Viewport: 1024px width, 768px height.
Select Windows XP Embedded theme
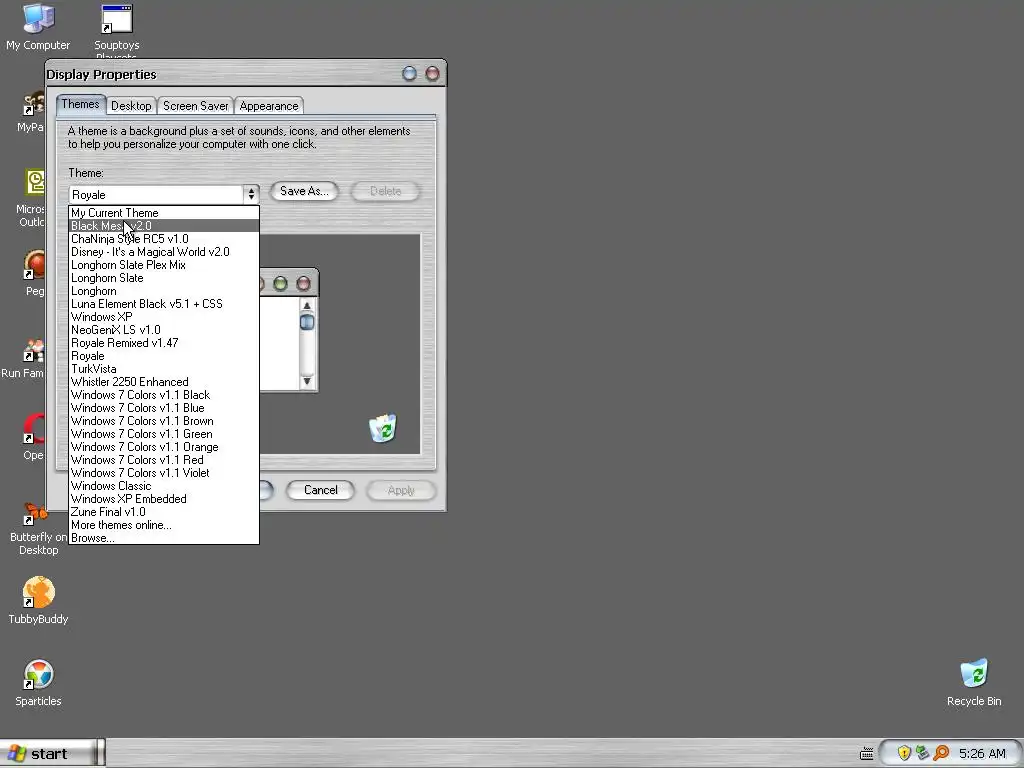[x=164, y=499]
